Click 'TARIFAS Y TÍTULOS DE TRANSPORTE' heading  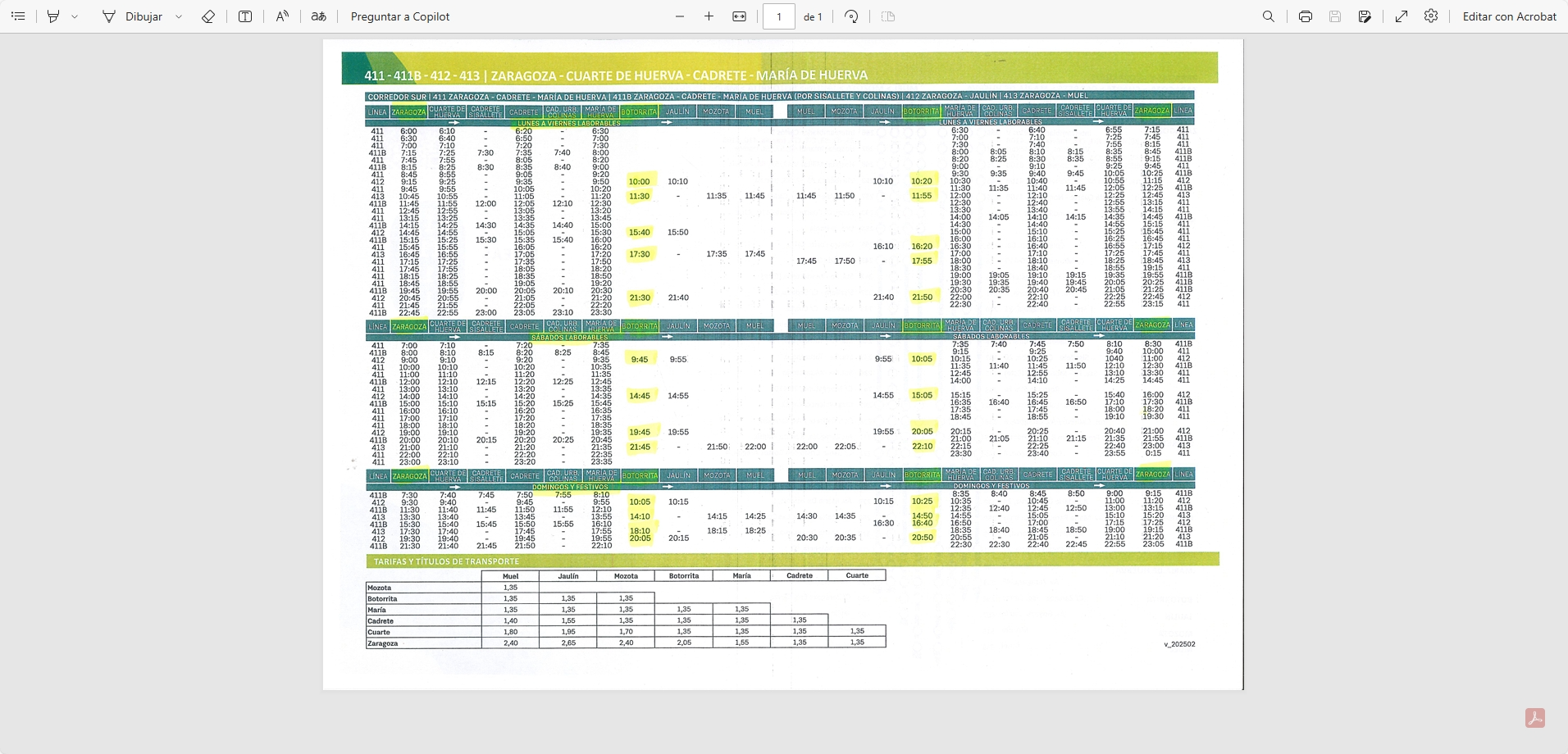[446, 561]
